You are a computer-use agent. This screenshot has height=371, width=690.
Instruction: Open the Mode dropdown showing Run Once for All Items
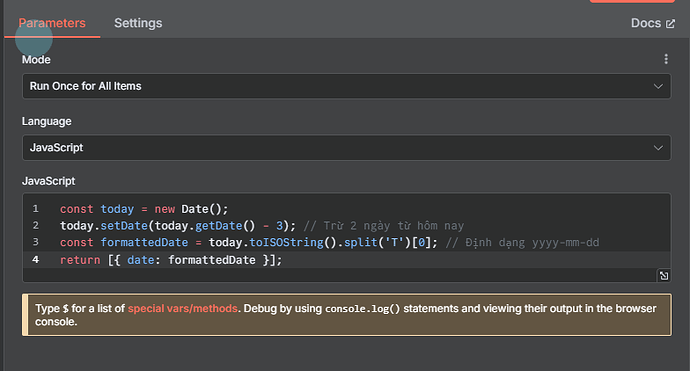click(346, 86)
